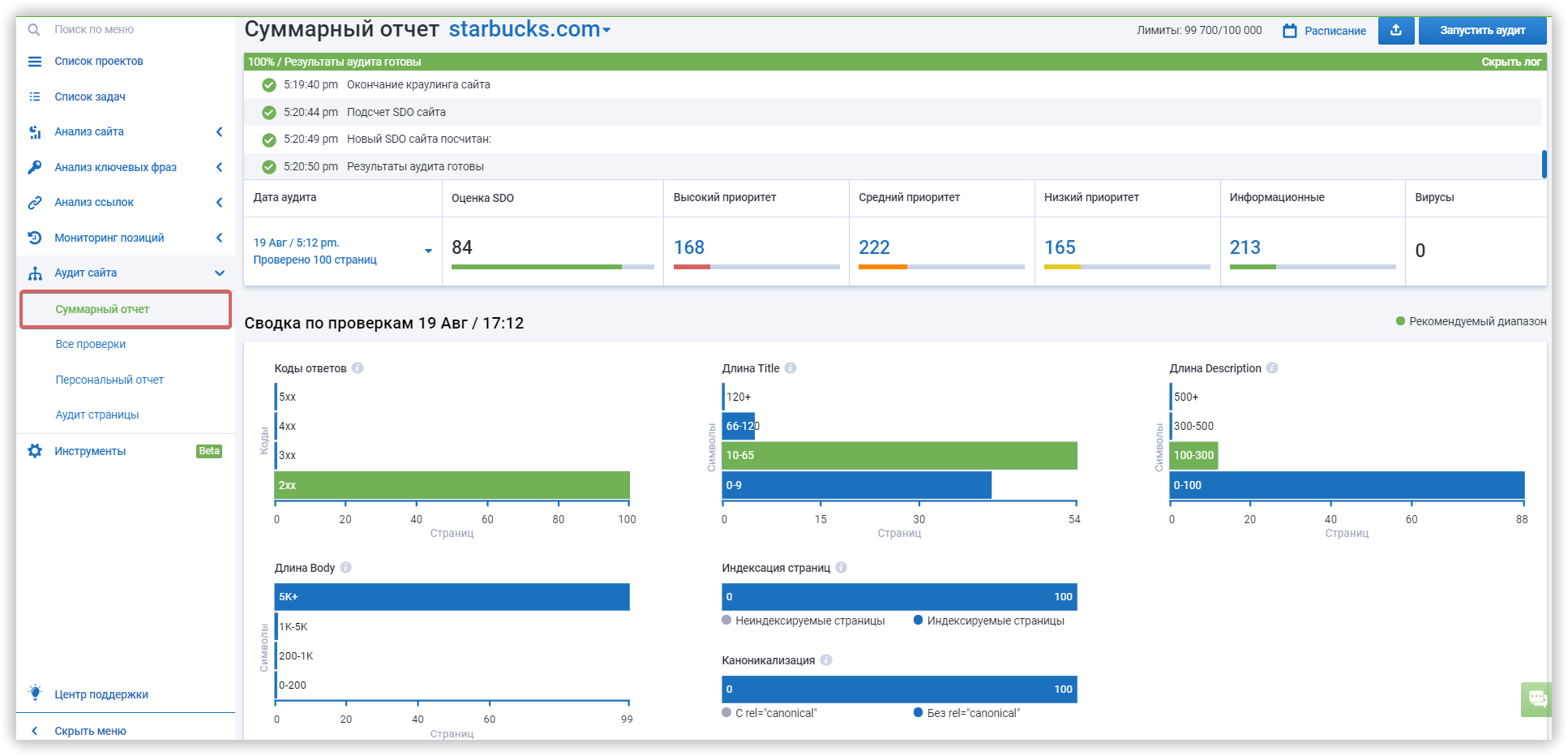Click info icon next to Индексация страниц
The width and height of the screenshot is (1568, 756).
(842, 568)
